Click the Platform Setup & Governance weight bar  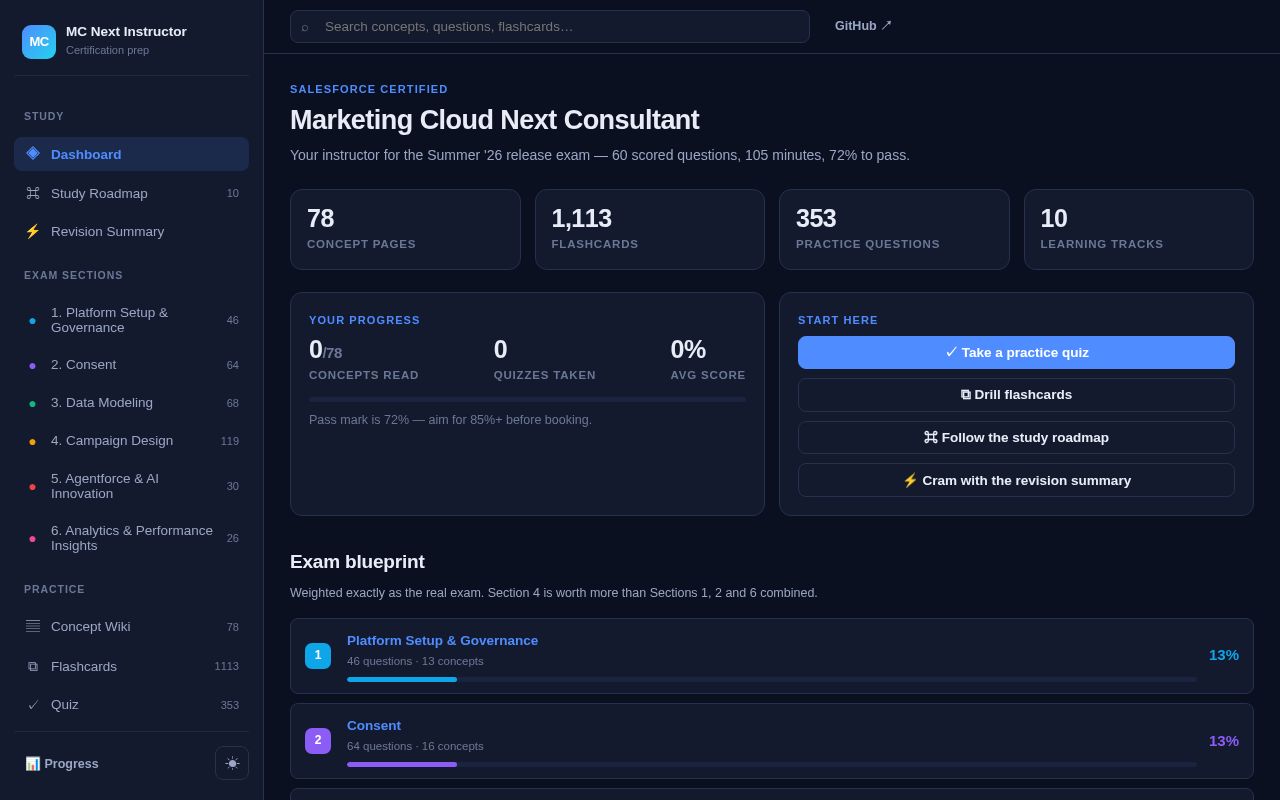tap(772, 680)
